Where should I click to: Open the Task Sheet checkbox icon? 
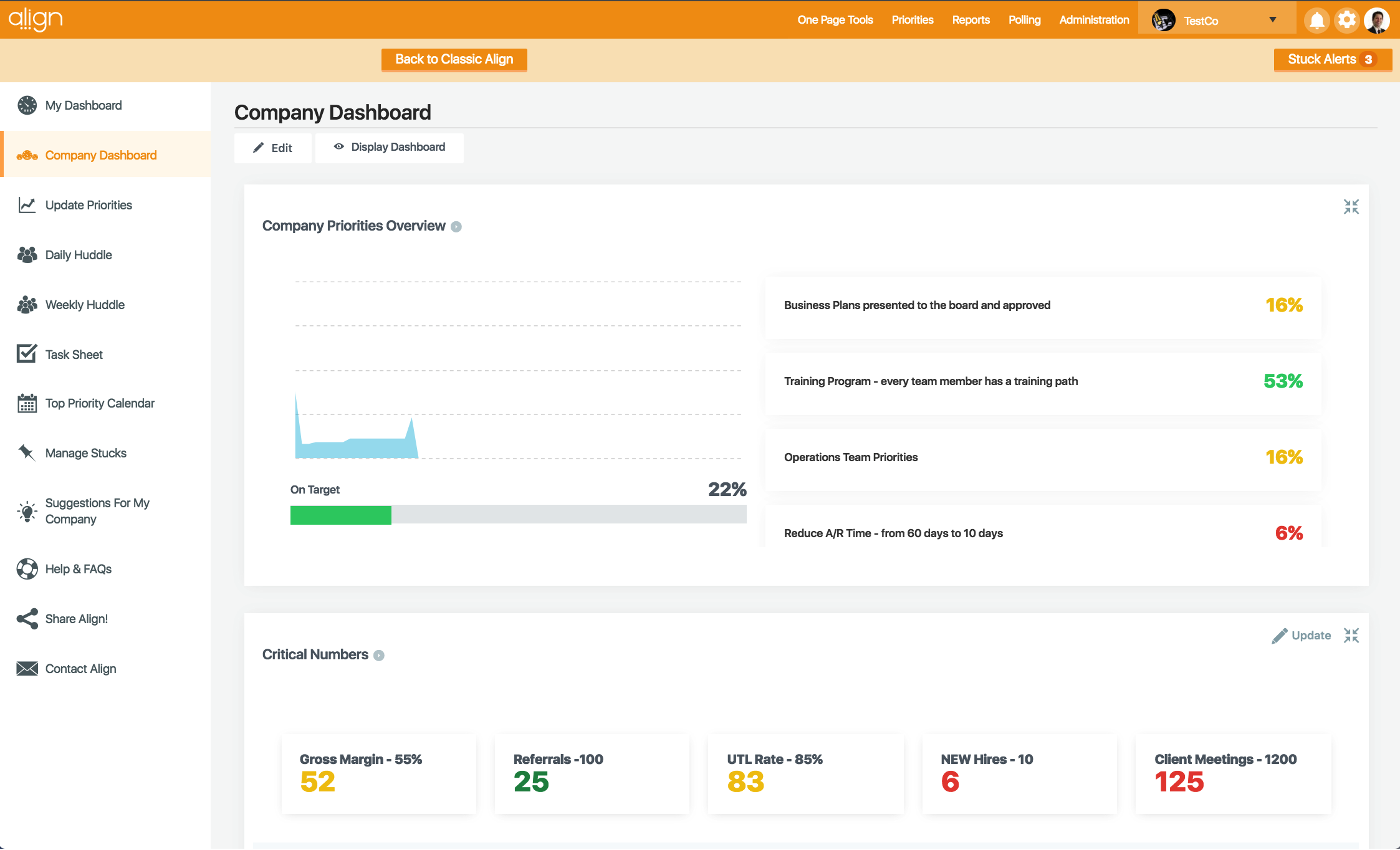(x=27, y=353)
